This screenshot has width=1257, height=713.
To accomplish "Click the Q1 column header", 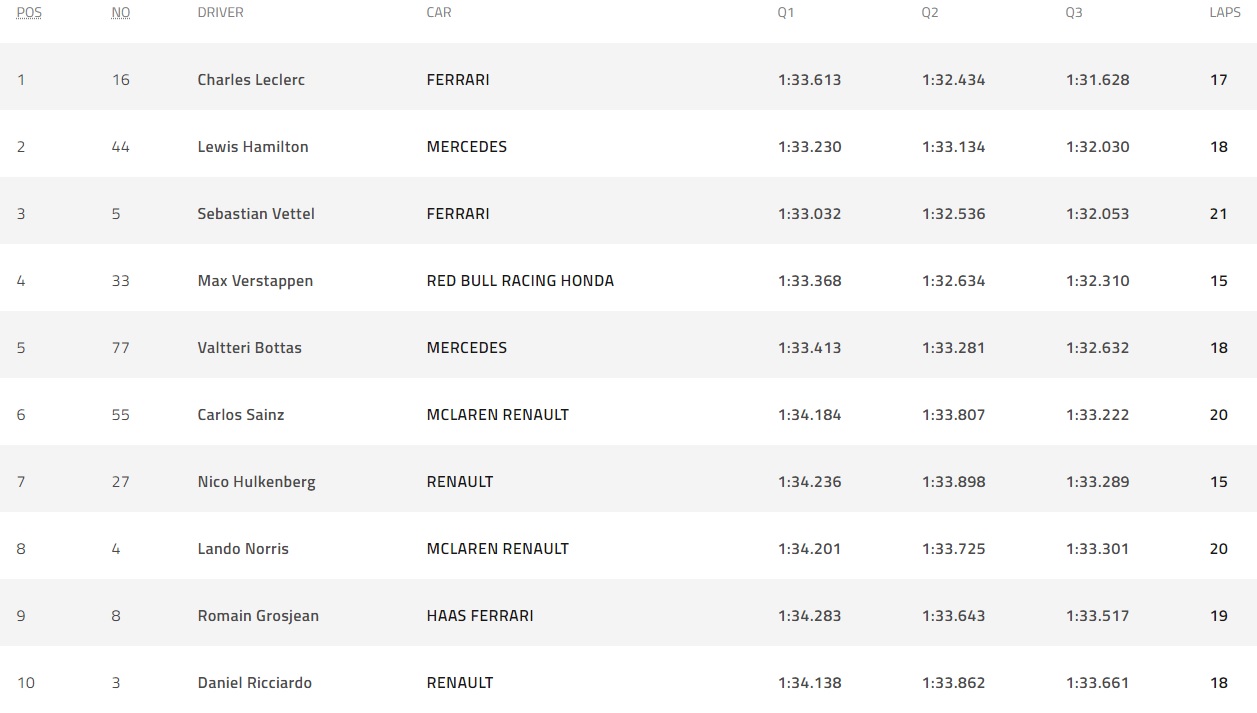I will pos(786,13).
